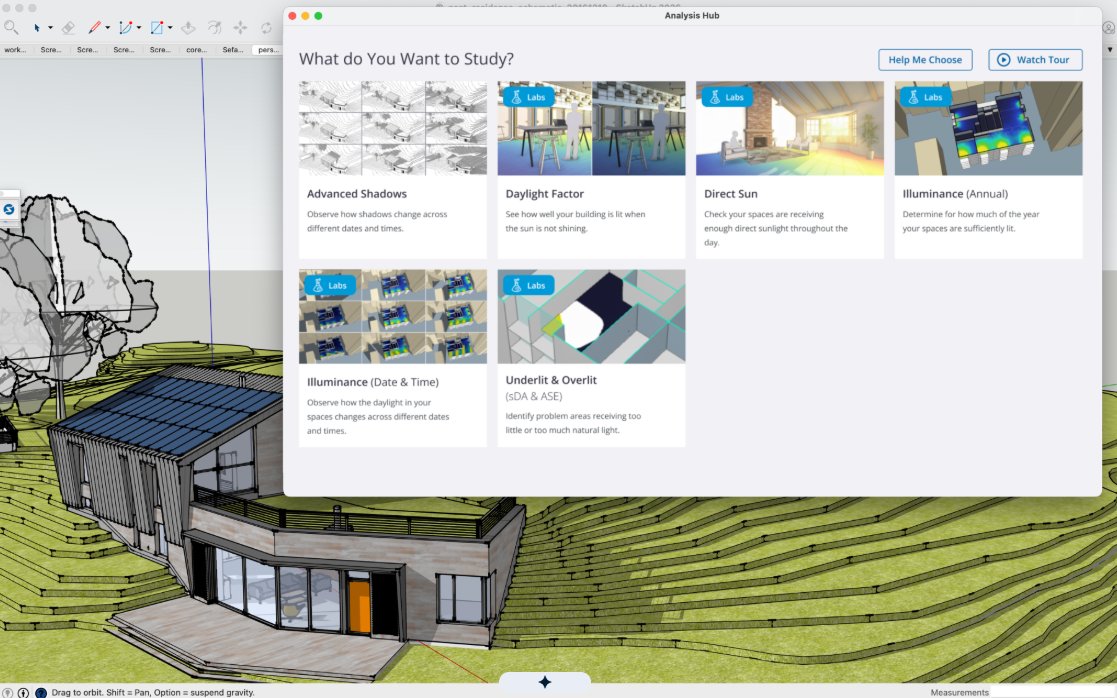Expand the Line tool dropdown arrow

click(x=108, y=28)
